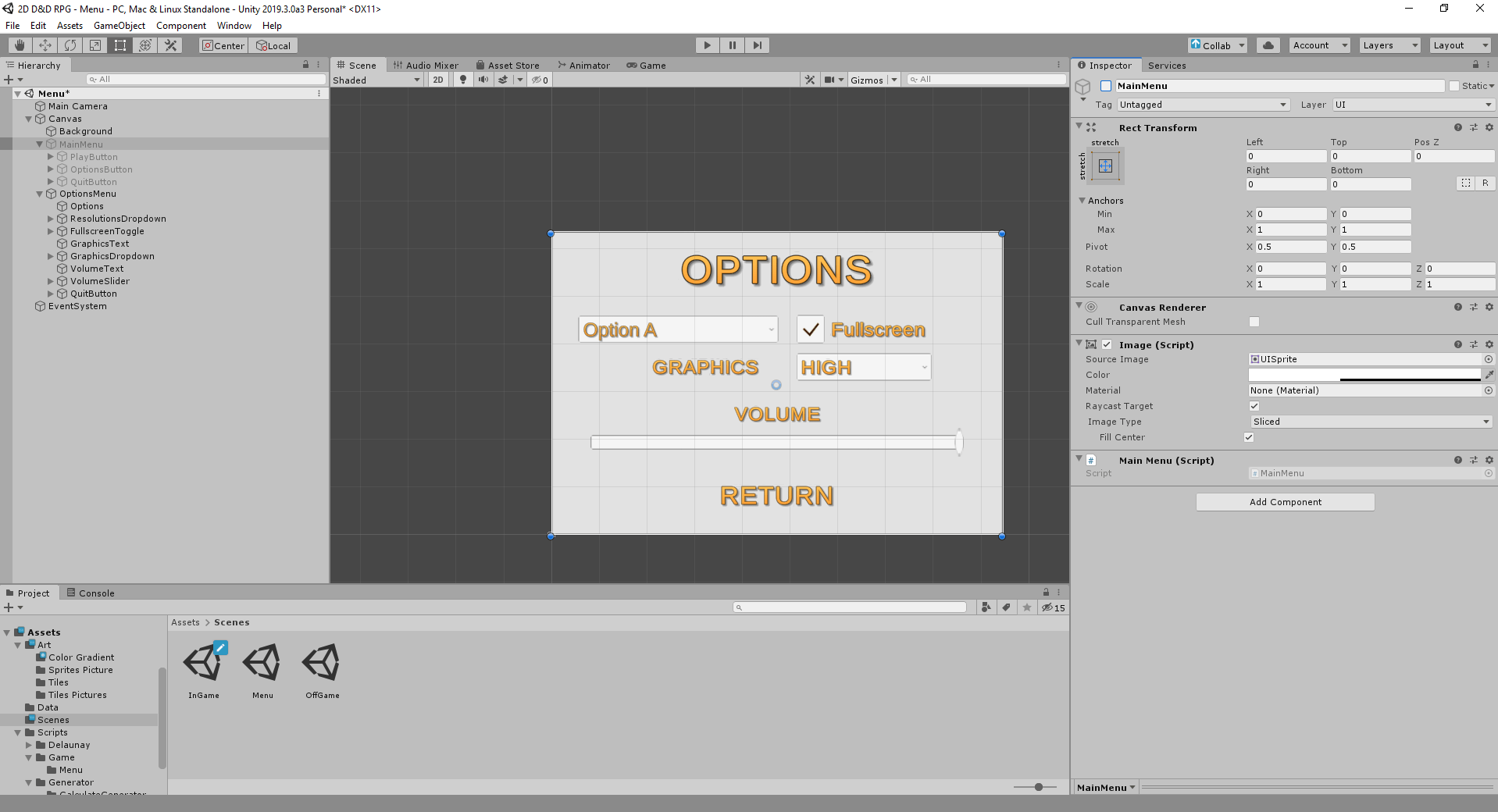Click the Hierarchy create plus button
Viewport: 1498px width, 812px height.
pyautogui.click(x=9, y=80)
